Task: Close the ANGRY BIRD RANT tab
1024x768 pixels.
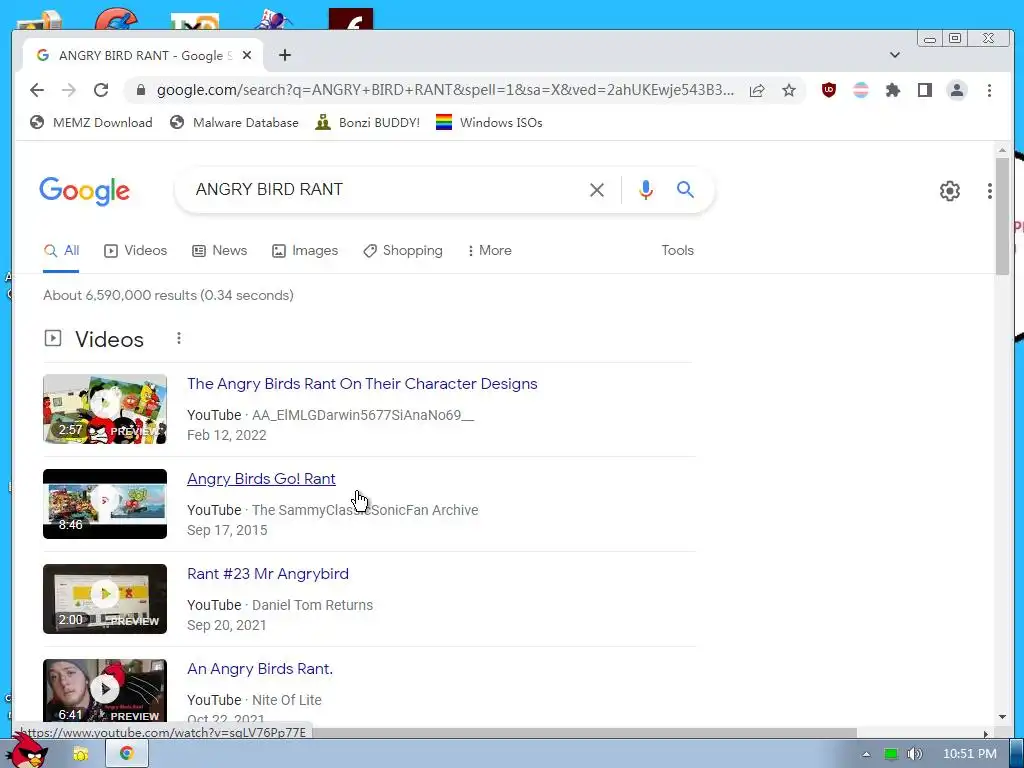Action: click(x=247, y=56)
